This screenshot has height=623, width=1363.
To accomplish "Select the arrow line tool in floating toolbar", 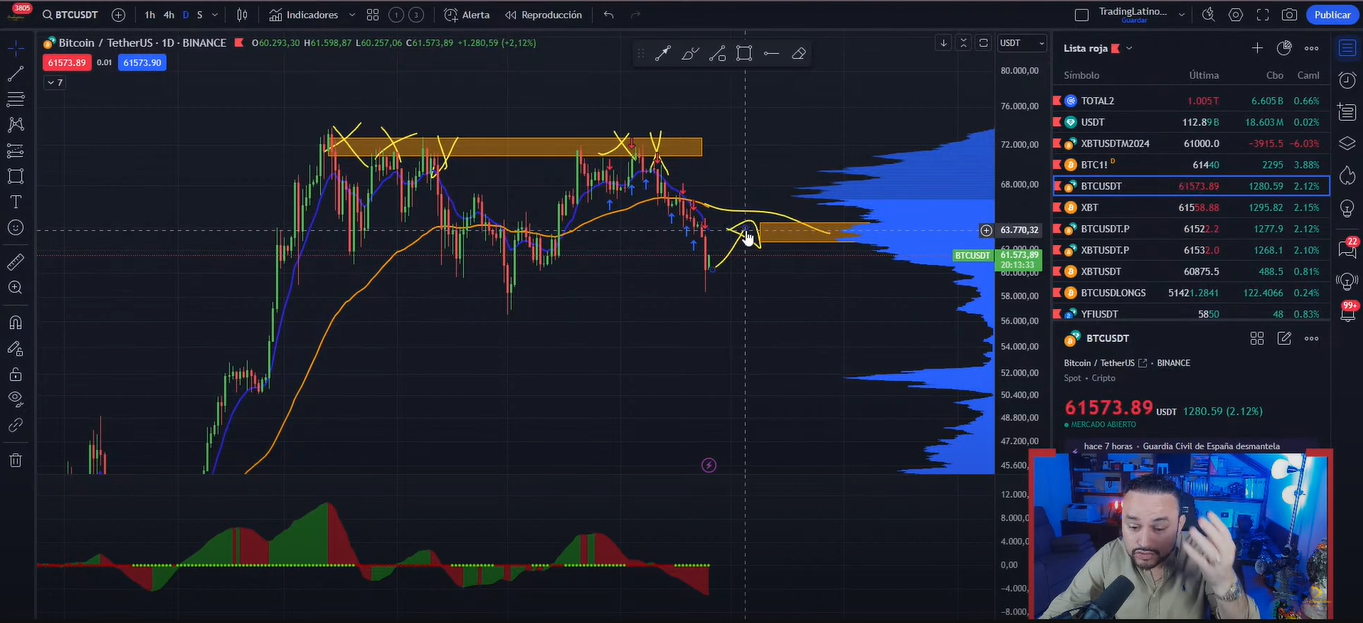I will [662, 54].
